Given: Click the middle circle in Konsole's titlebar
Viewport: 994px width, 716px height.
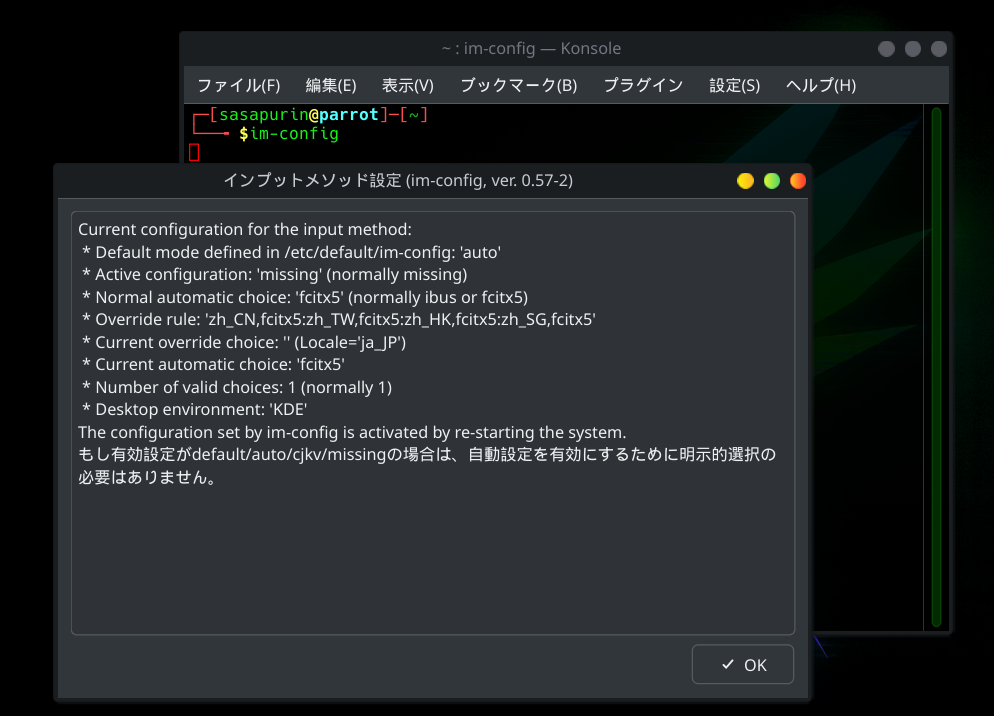Looking at the screenshot, I should coord(912,48).
